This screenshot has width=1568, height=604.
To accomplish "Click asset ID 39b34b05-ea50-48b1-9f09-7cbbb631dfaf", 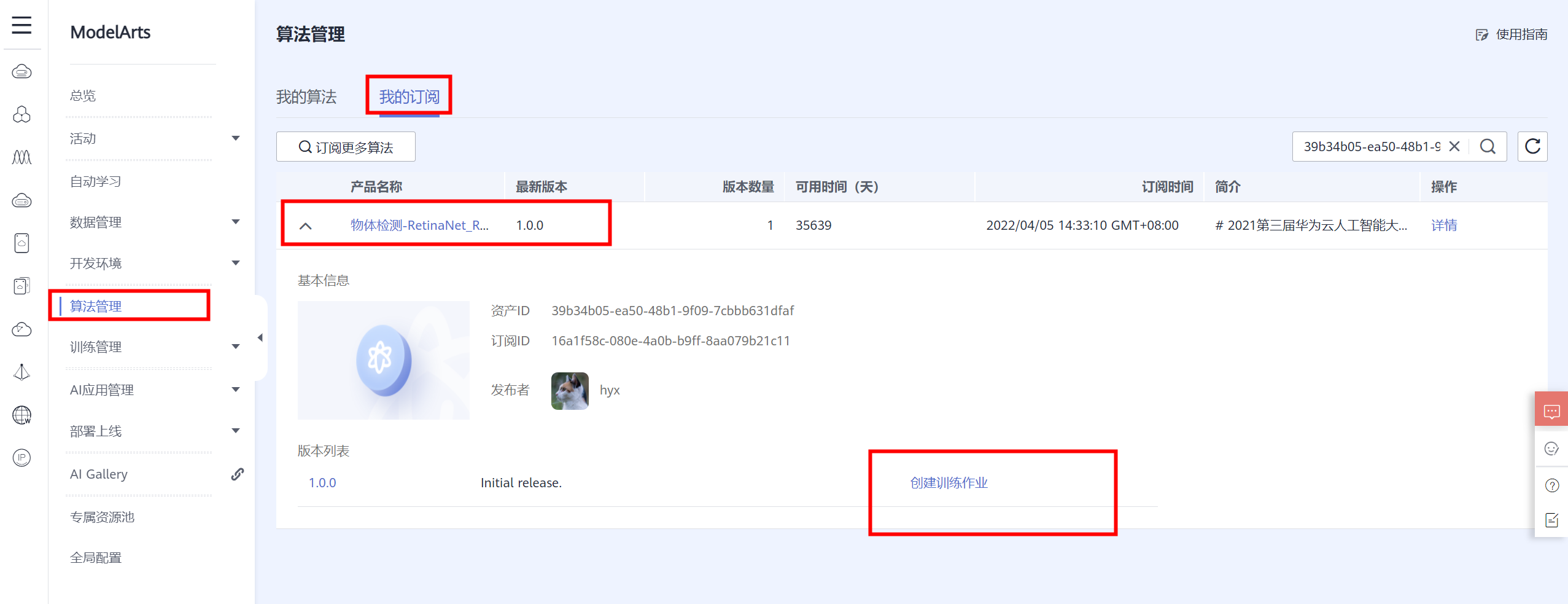I will pos(673,311).
